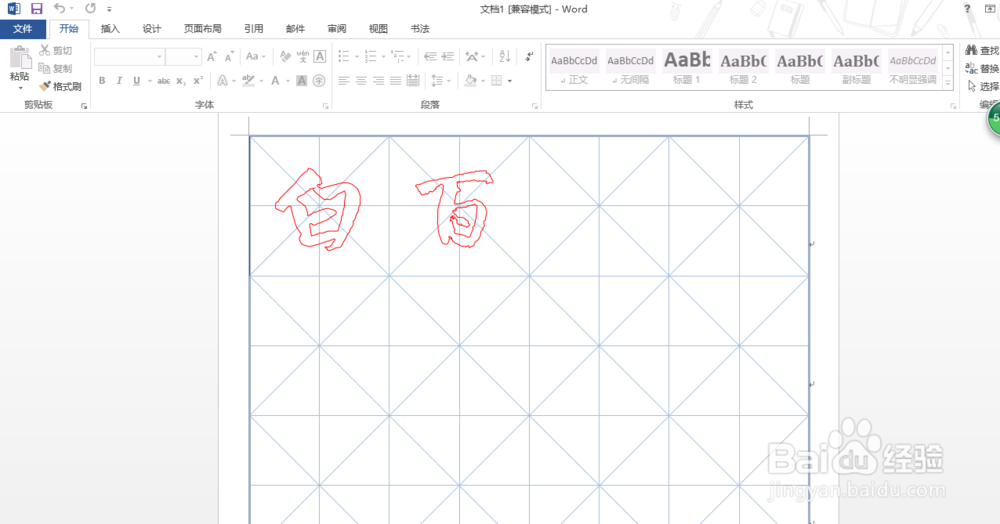
Task: Switch to the References (引用) tab
Action: click(x=254, y=29)
